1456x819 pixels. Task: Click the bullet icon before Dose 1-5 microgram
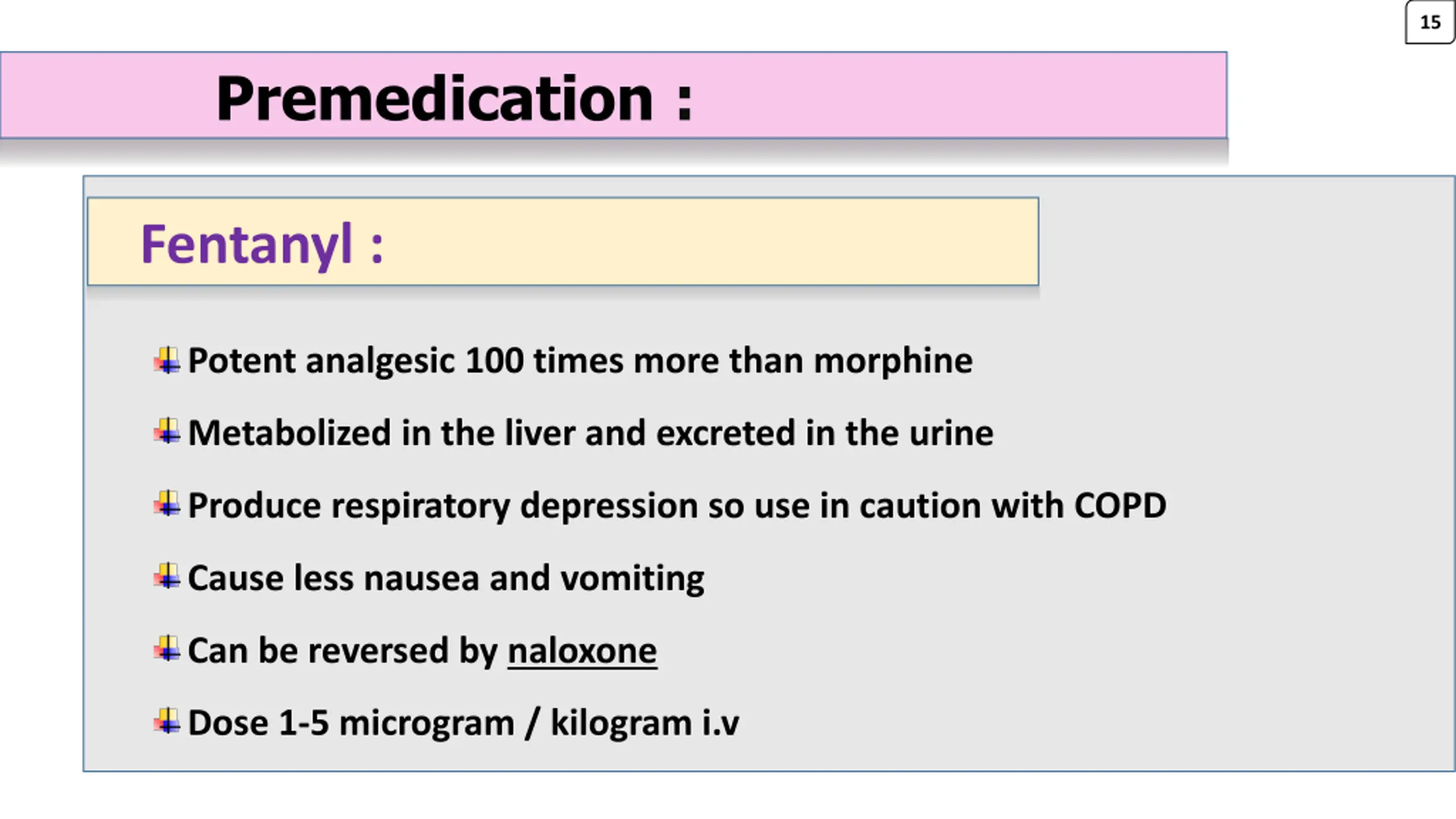coord(167,722)
